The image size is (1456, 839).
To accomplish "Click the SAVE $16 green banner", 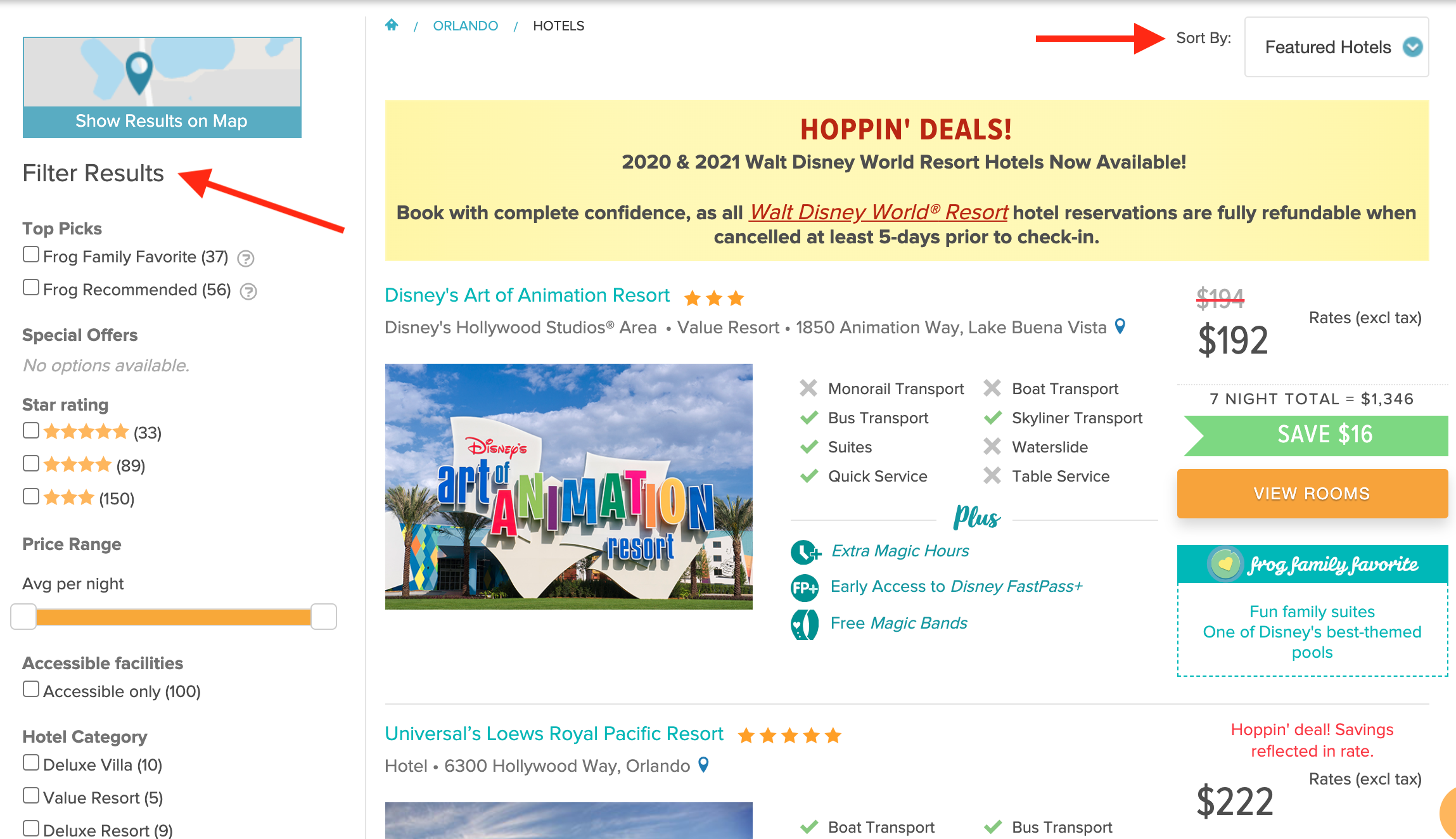I will pyautogui.click(x=1316, y=435).
